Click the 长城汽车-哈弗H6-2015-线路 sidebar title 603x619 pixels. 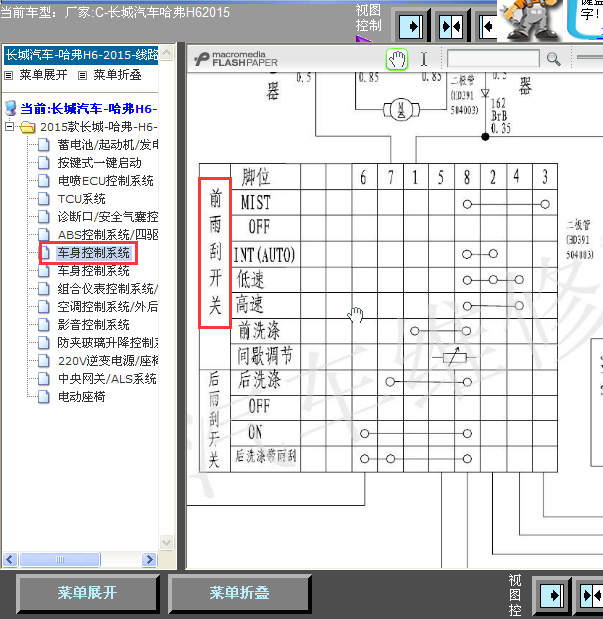[81, 55]
